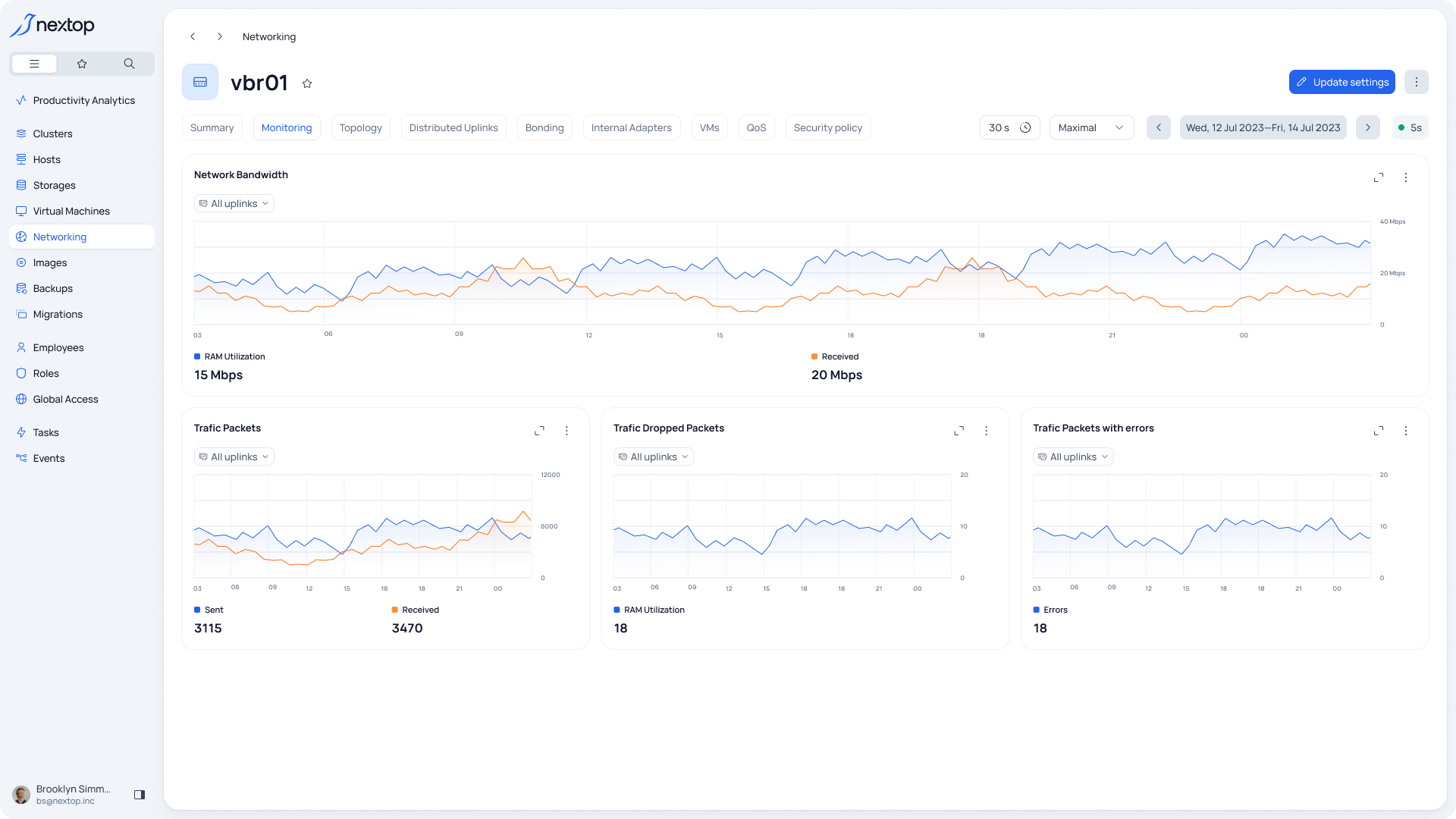The height and width of the screenshot is (819, 1456).
Task: Navigate to Storages
Action: [x=82, y=185]
